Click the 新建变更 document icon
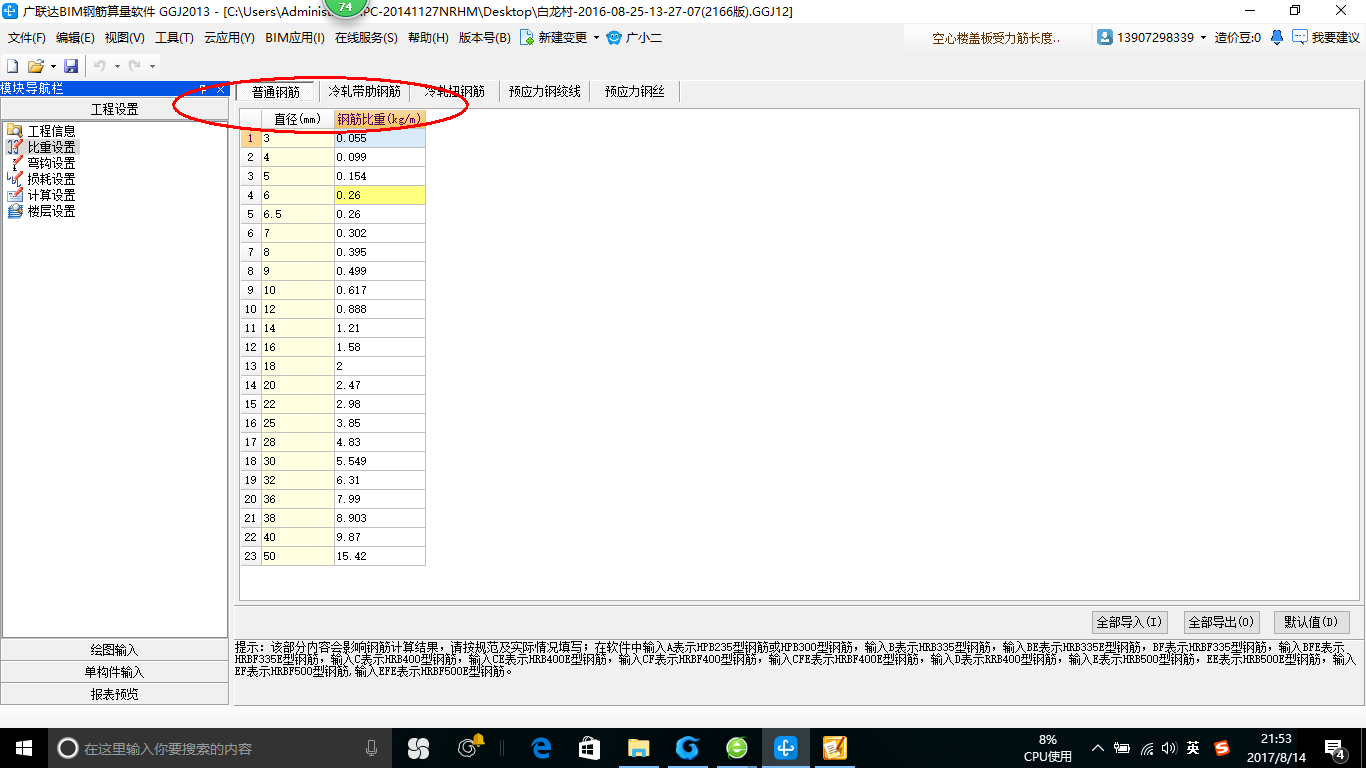The width and height of the screenshot is (1366, 768). click(526, 37)
